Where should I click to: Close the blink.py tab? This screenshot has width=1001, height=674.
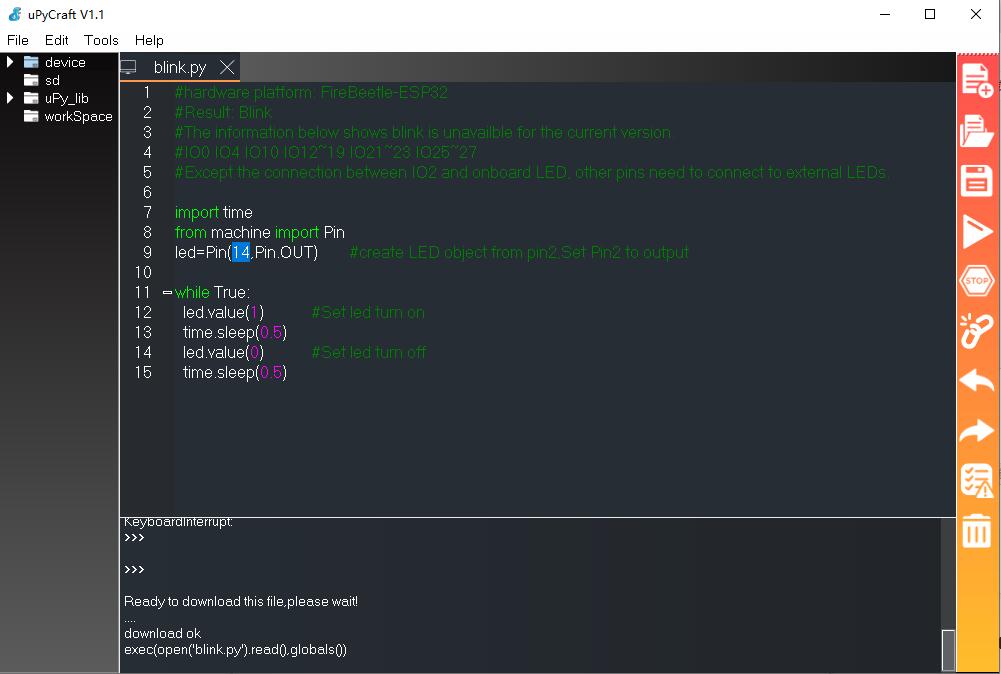pyautogui.click(x=227, y=67)
